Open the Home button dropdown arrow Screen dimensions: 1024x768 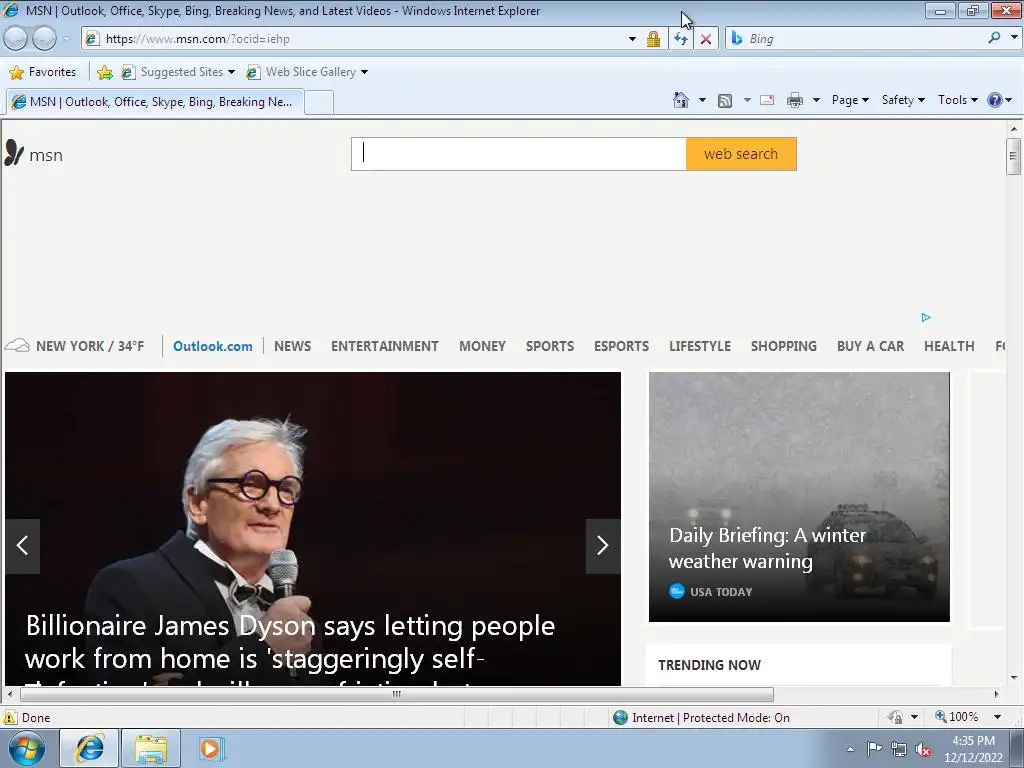[x=702, y=100]
